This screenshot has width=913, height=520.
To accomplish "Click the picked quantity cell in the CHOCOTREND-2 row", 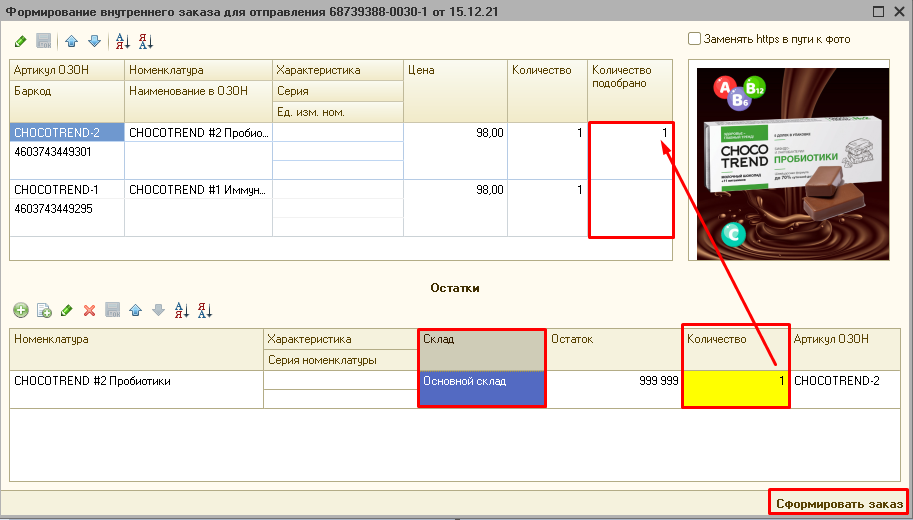I will (x=630, y=151).
